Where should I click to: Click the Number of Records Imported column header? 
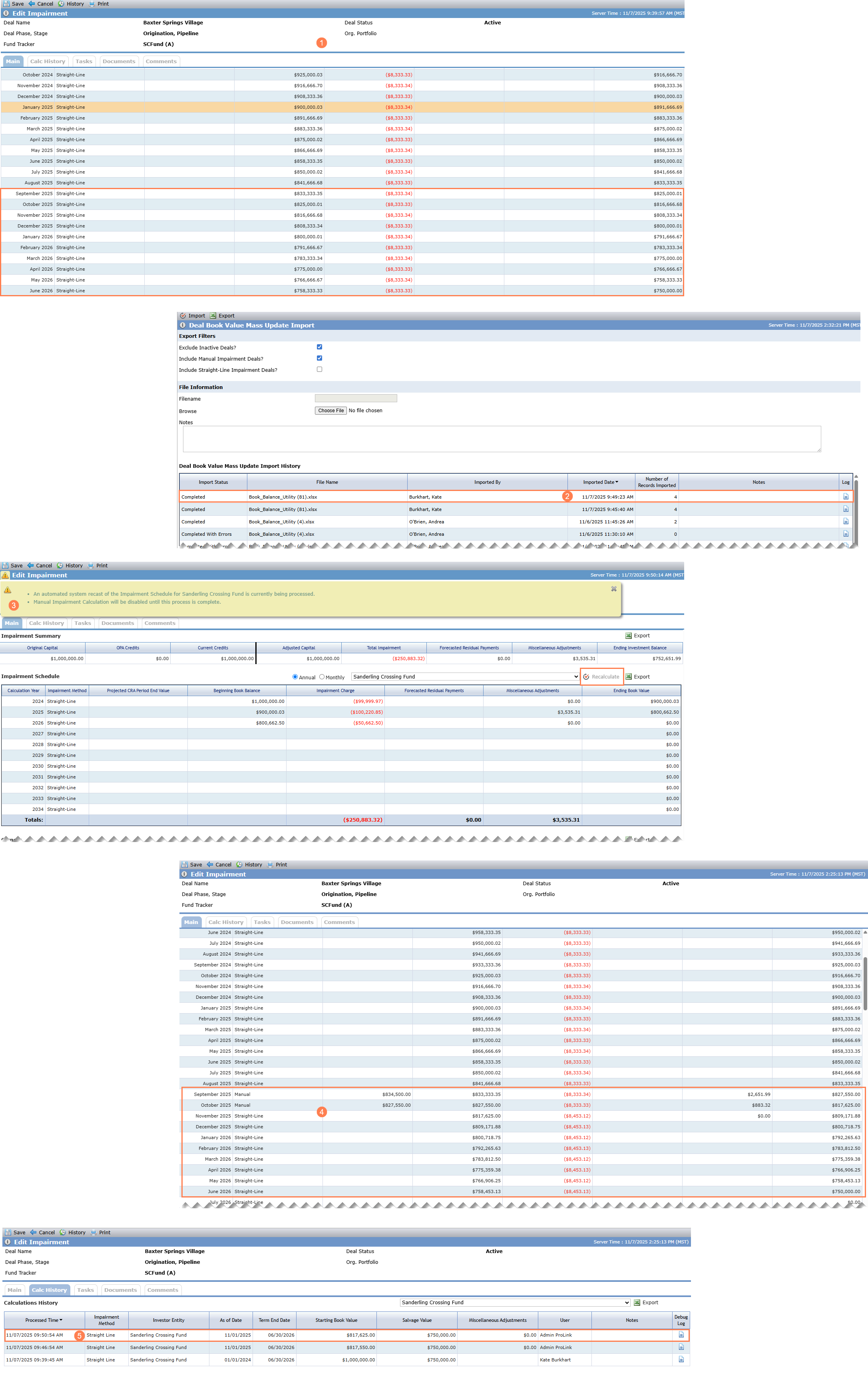tap(657, 483)
